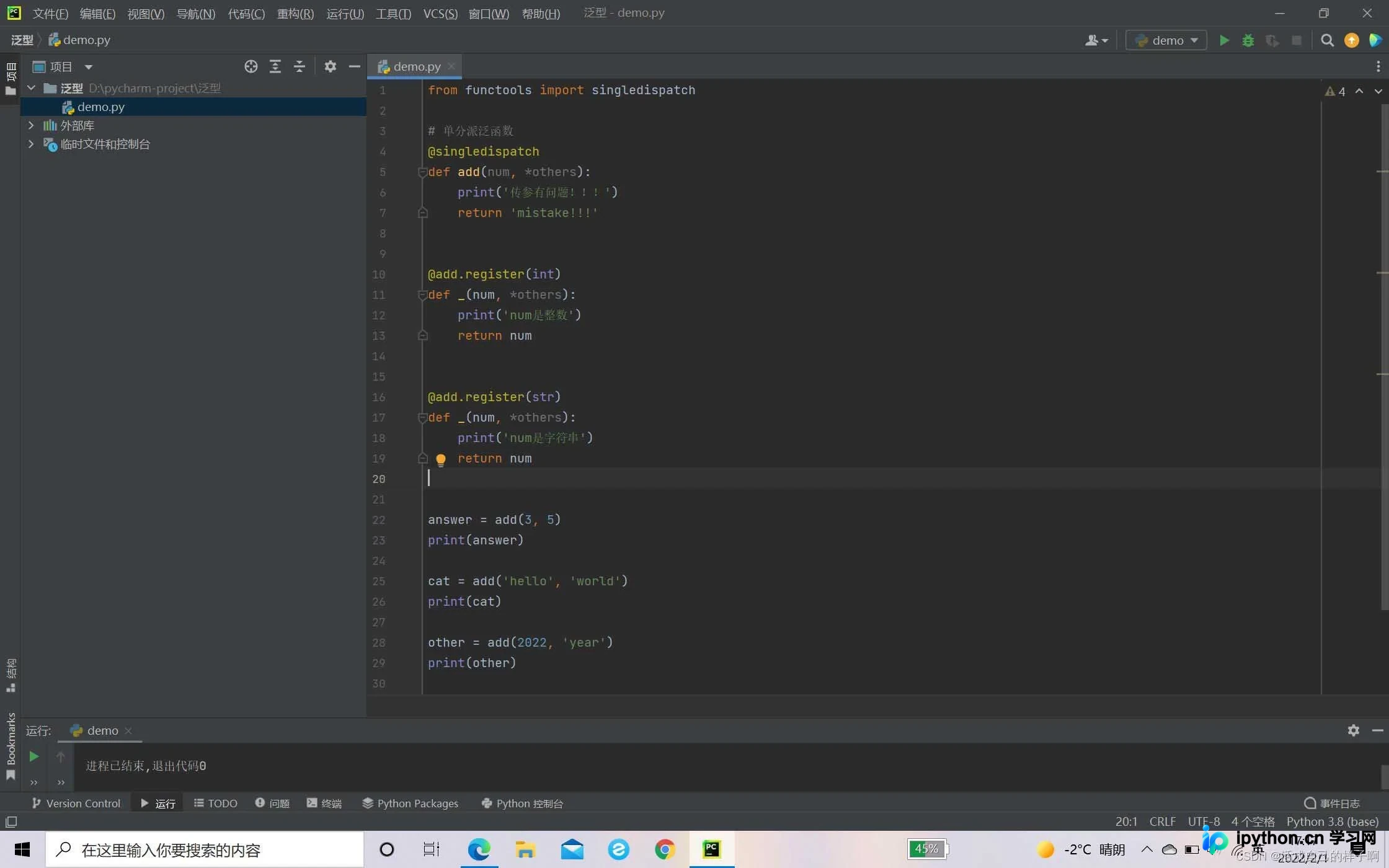1389x868 pixels.
Task: Click the orange IDE update arrow icon
Action: (x=1352, y=40)
